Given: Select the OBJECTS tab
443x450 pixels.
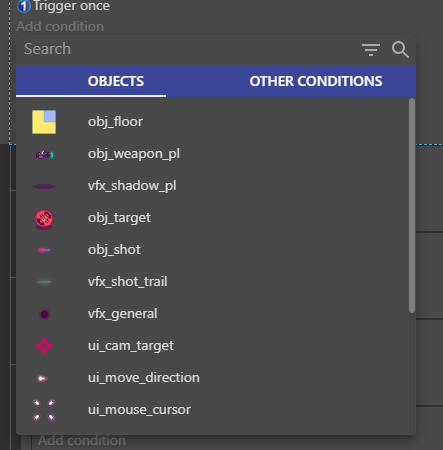Looking at the screenshot, I should [x=116, y=81].
